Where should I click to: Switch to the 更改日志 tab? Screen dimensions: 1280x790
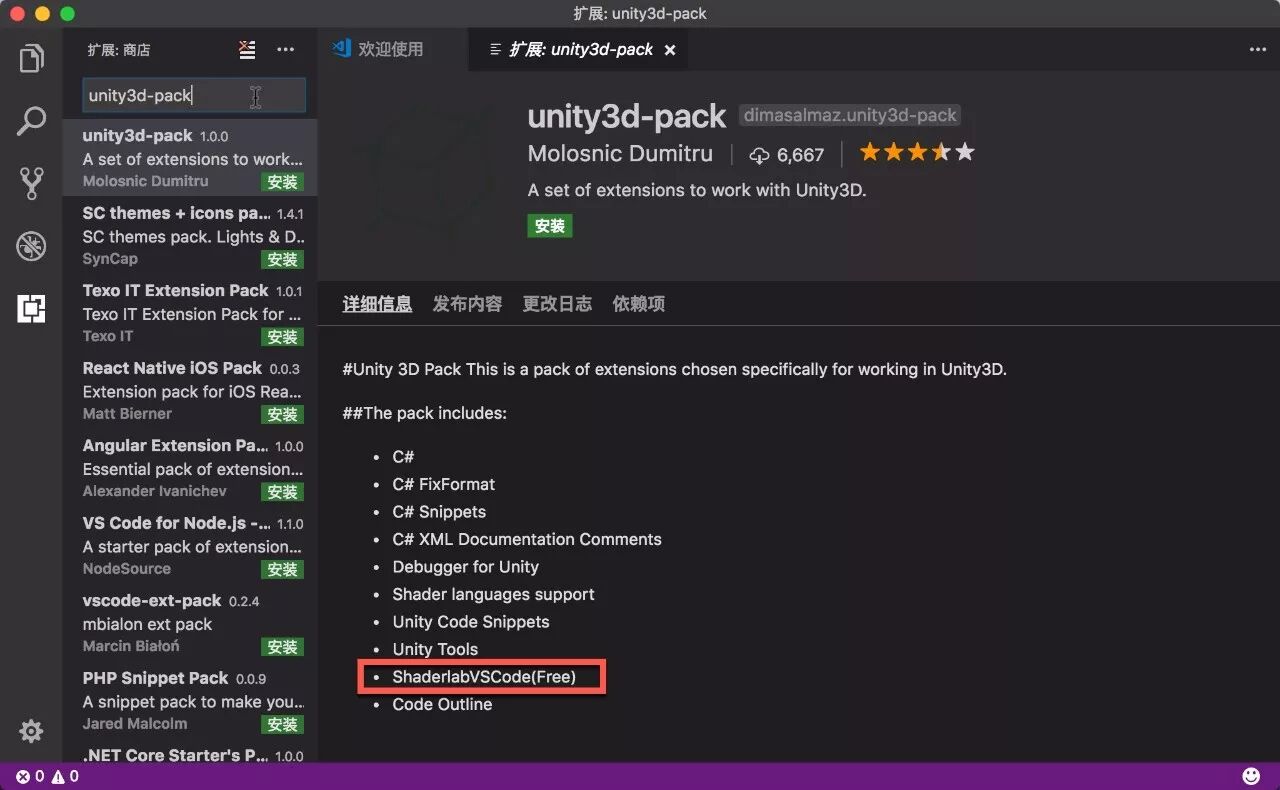click(557, 304)
